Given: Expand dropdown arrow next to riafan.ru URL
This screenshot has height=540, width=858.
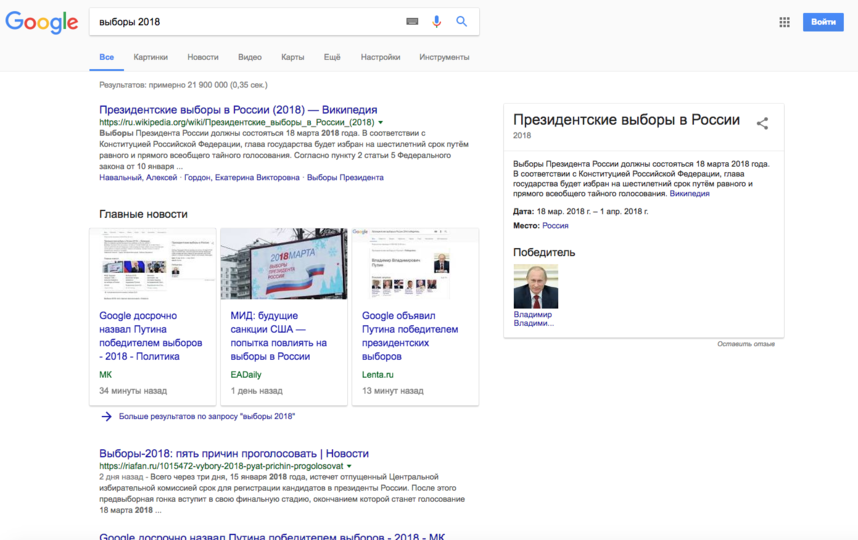Looking at the screenshot, I should [349, 466].
